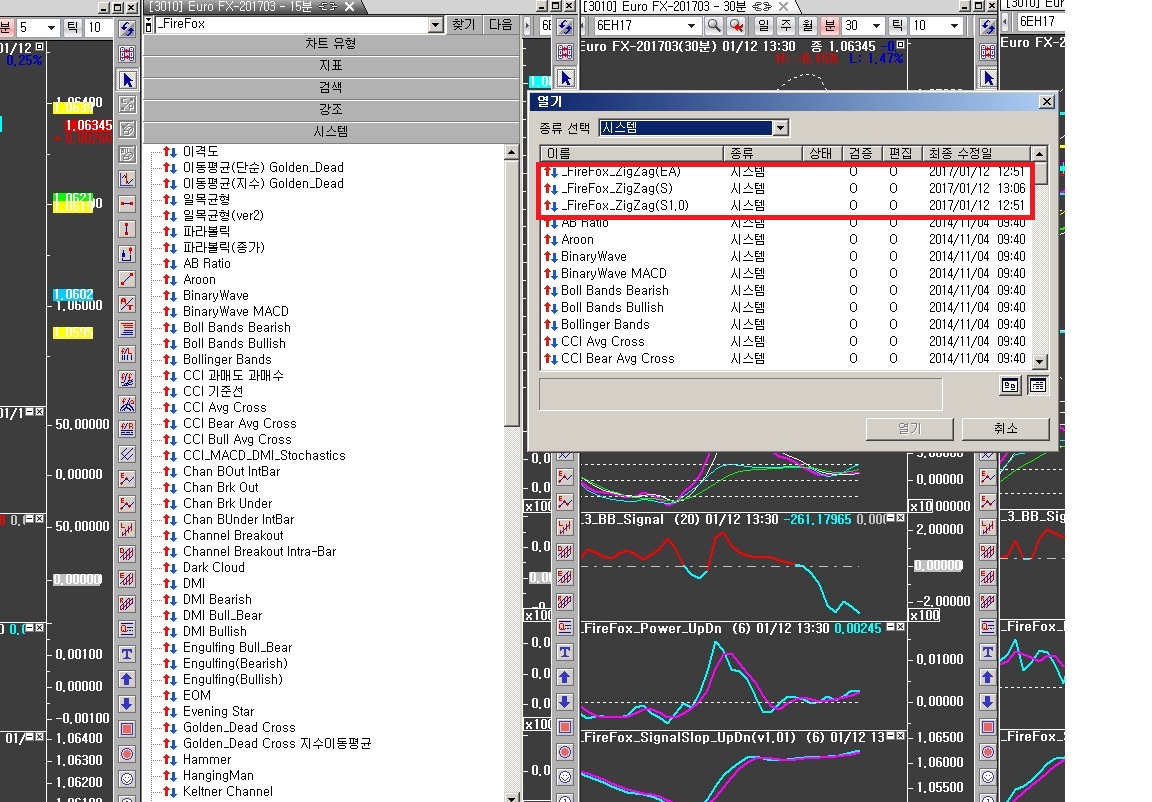Click the 취소 cancel button
The height and width of the screenshot is (802, 1152).
coord(1005,428)
